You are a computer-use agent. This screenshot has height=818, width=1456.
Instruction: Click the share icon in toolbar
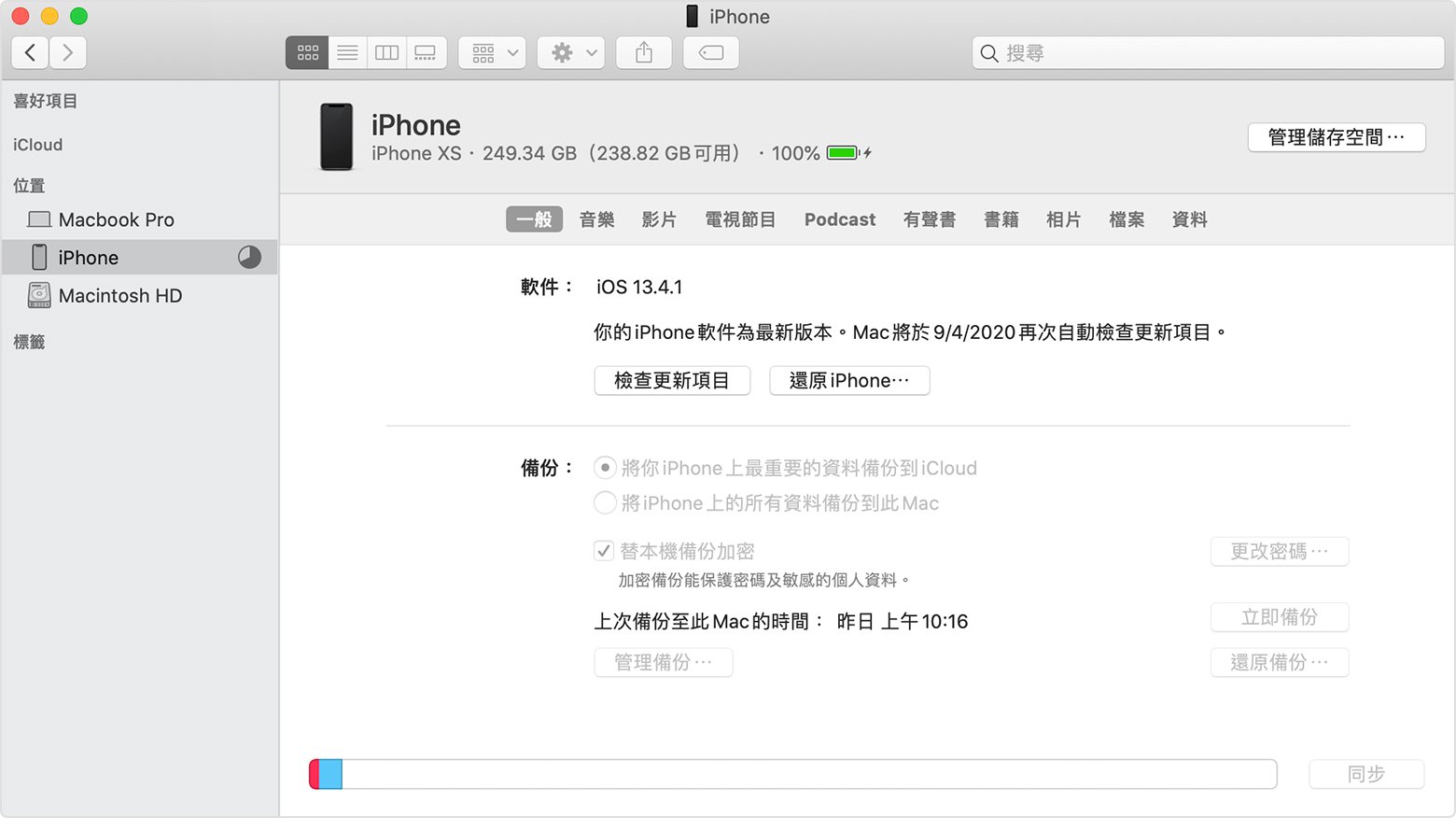click(x=644, y=52)
